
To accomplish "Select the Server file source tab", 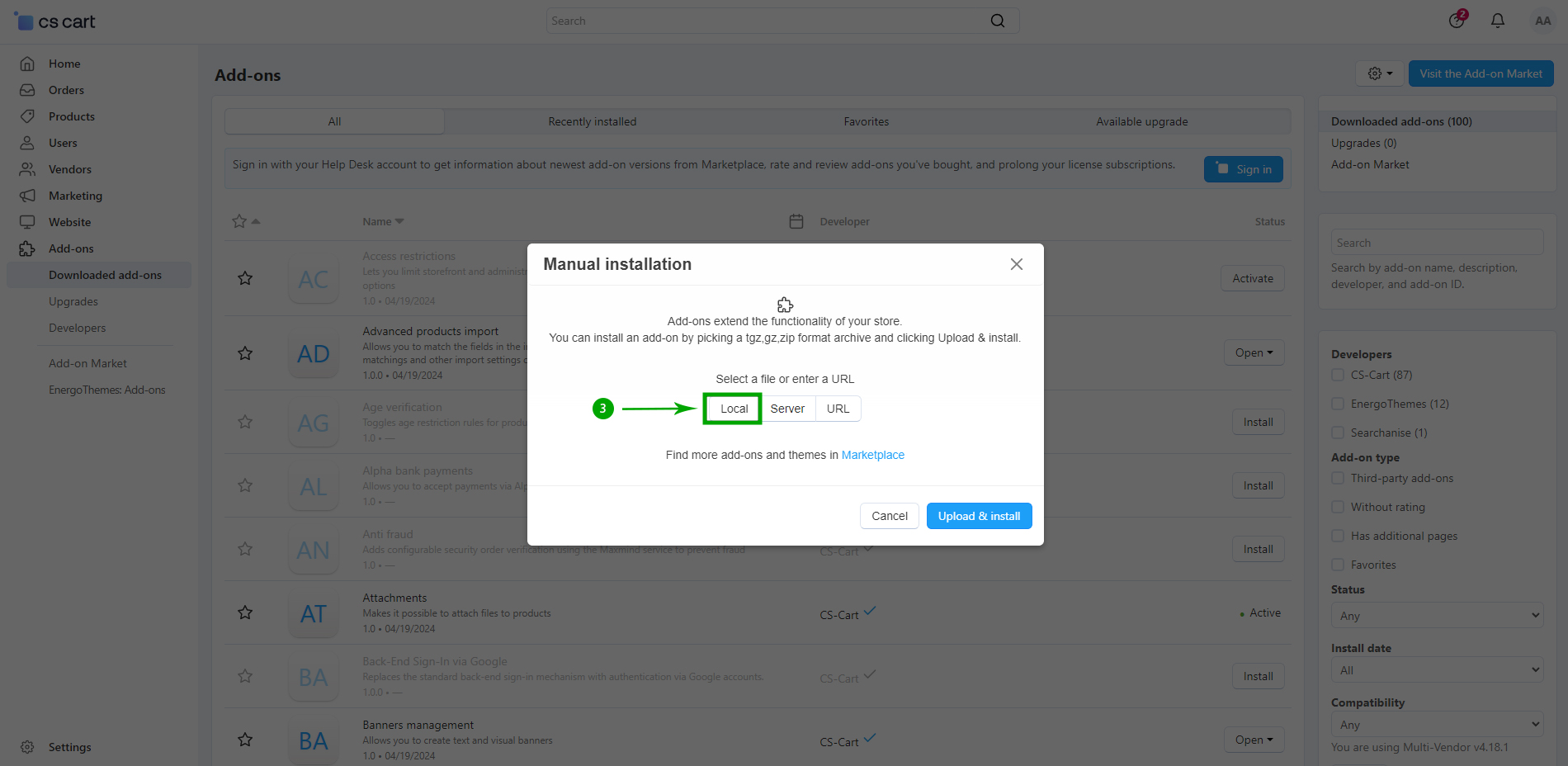I will click(787, 409).
